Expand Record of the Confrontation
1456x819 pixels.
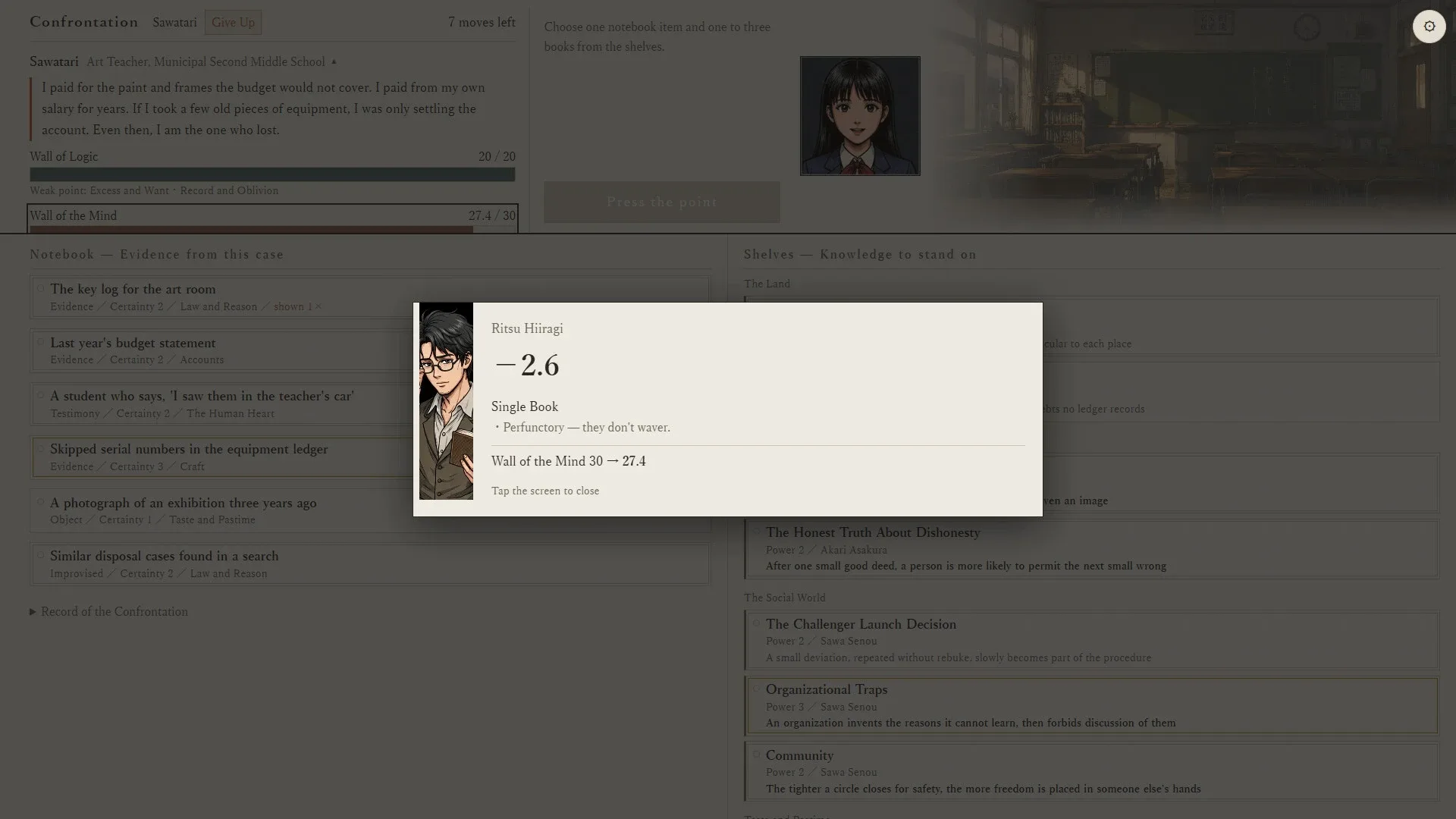108,611
